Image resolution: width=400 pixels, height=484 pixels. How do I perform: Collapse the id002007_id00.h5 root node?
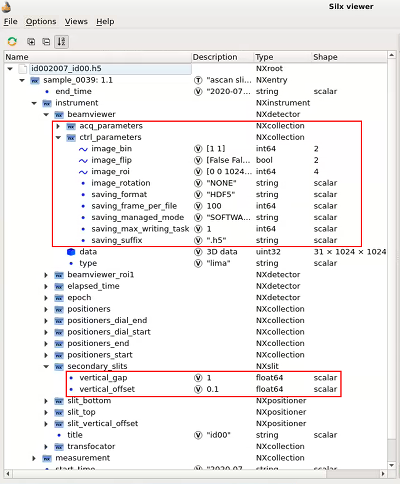(10, 69)
